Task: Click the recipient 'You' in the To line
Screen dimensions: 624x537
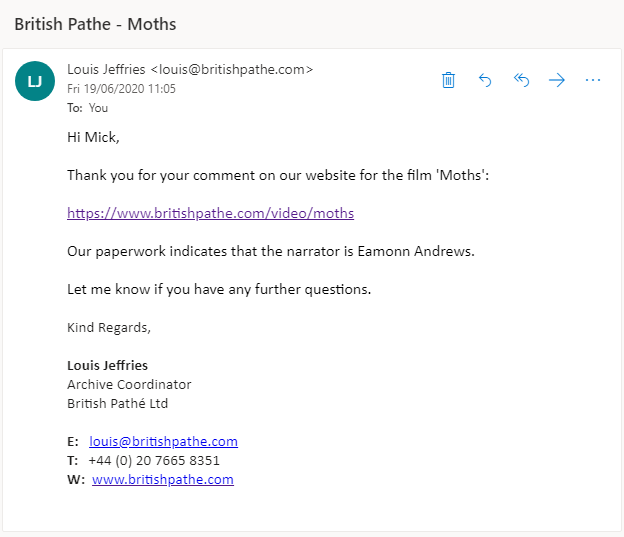Action: point(98,108)
